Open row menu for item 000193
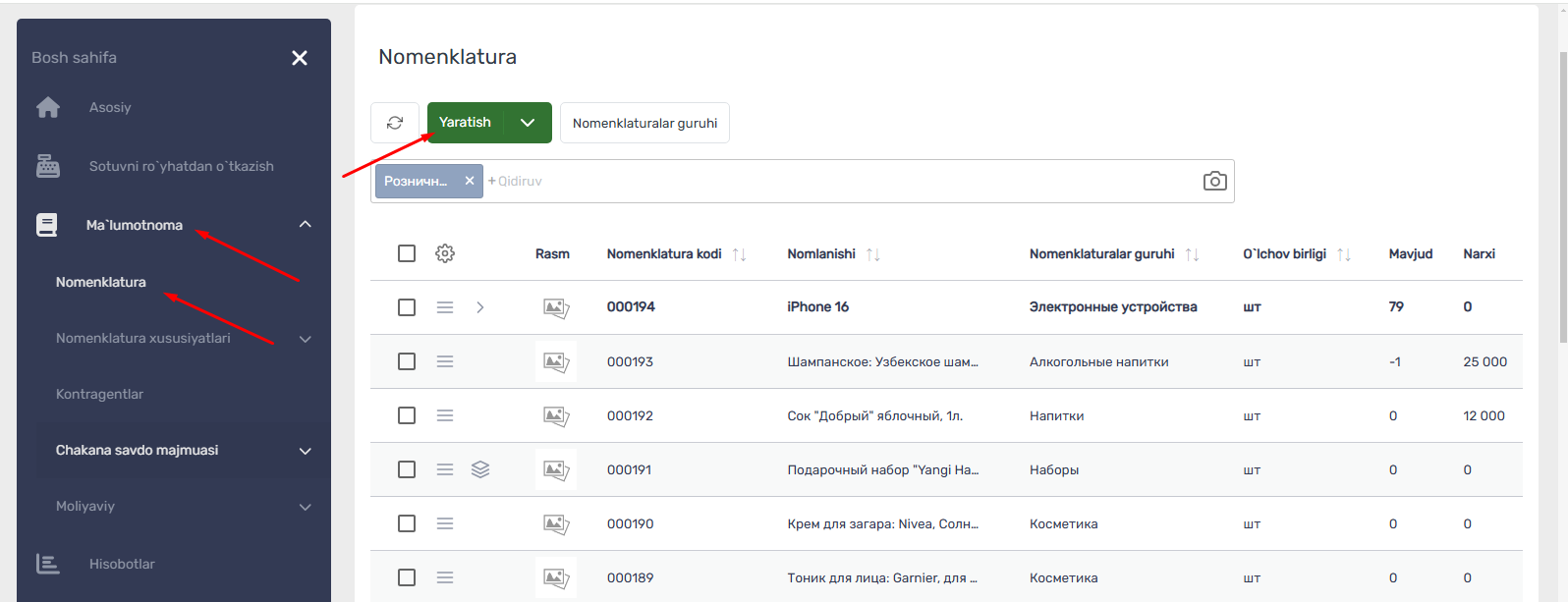This screenshot has width=1568, height=602. coord(445,361)
